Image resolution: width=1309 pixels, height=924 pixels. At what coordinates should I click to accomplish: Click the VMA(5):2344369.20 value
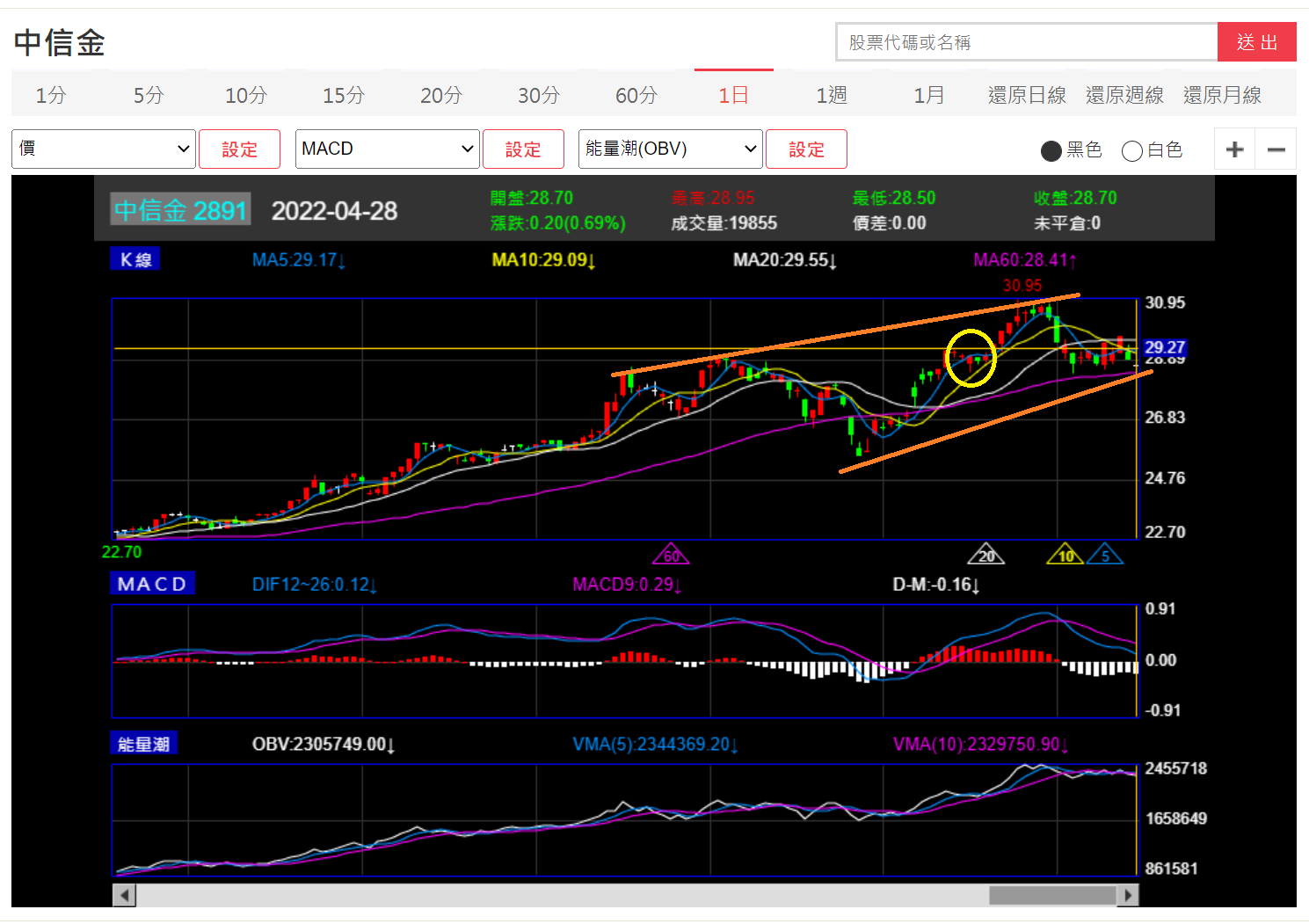coord(655,745)
